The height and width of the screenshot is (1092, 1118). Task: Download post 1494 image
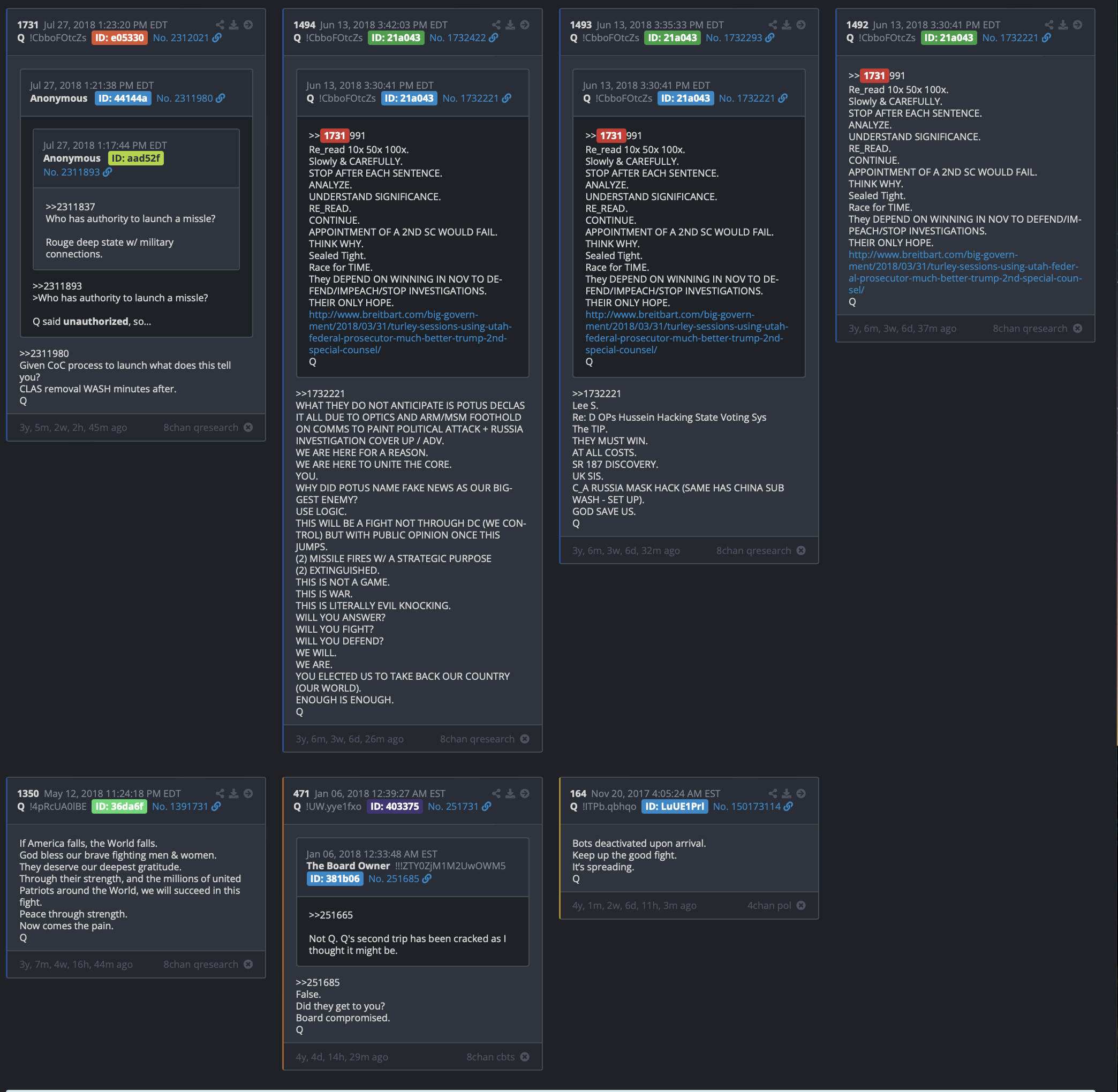510,25
